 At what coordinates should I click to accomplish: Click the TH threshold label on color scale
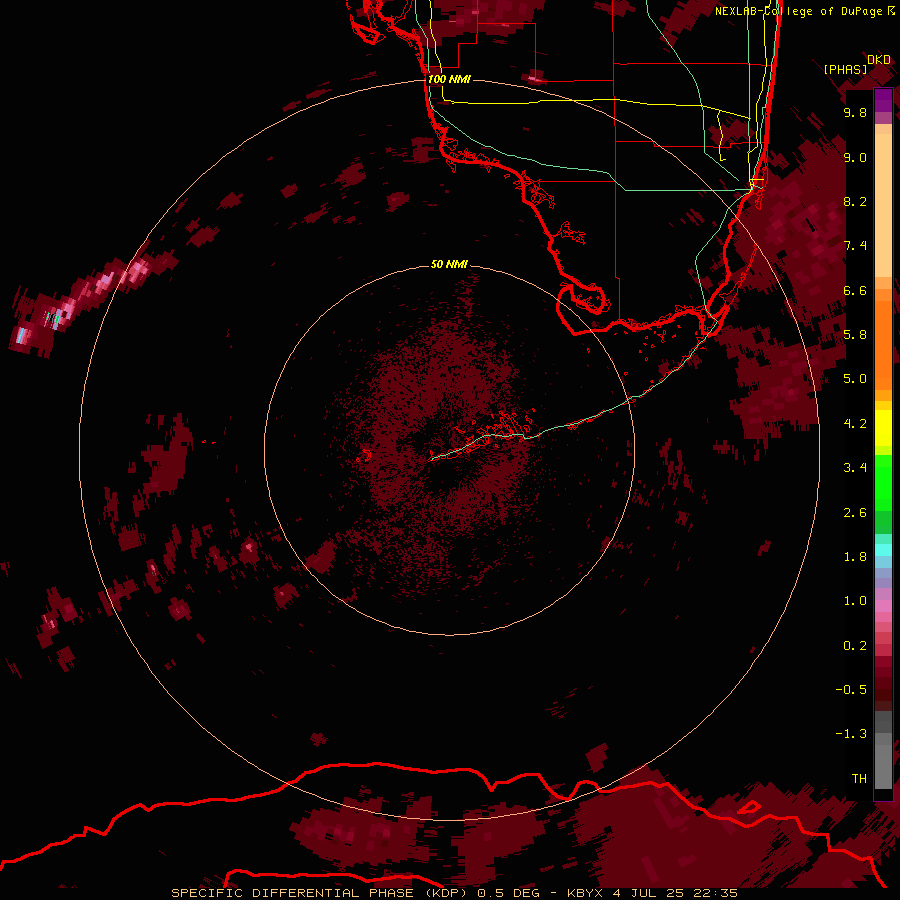point(859,779)
